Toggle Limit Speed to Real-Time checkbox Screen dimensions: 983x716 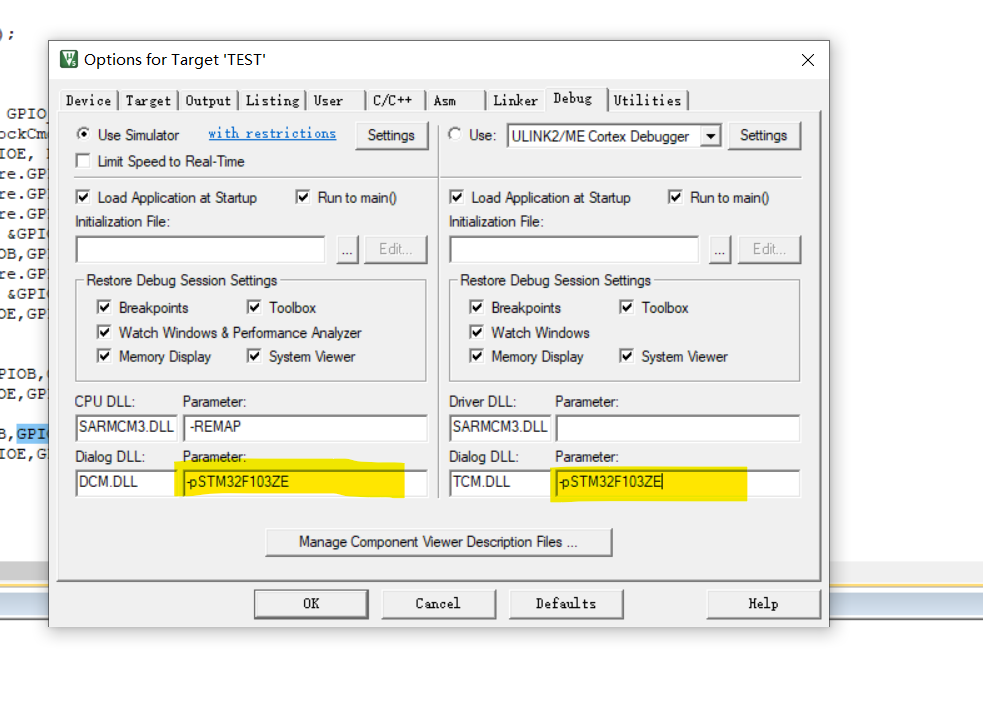83,161
